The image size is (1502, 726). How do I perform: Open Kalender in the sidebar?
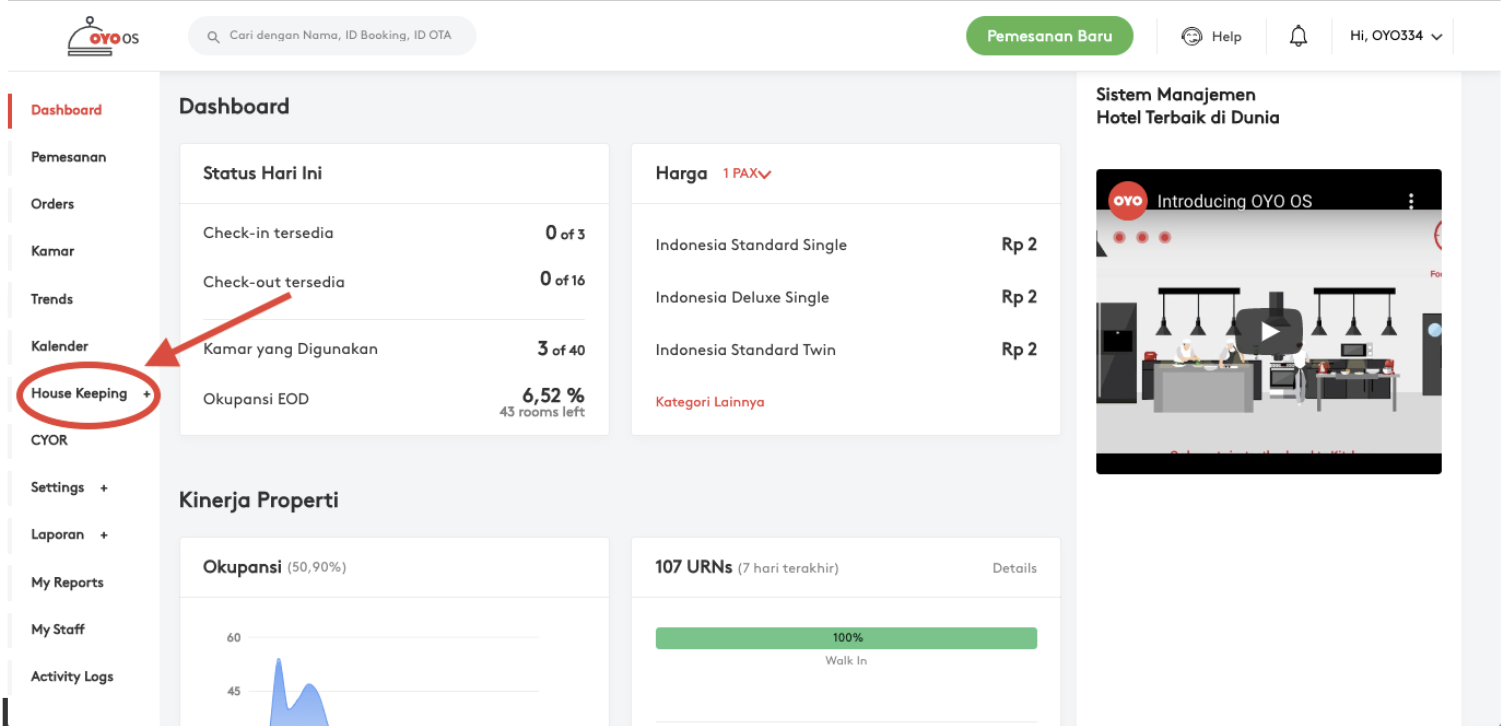click(59, 346)
